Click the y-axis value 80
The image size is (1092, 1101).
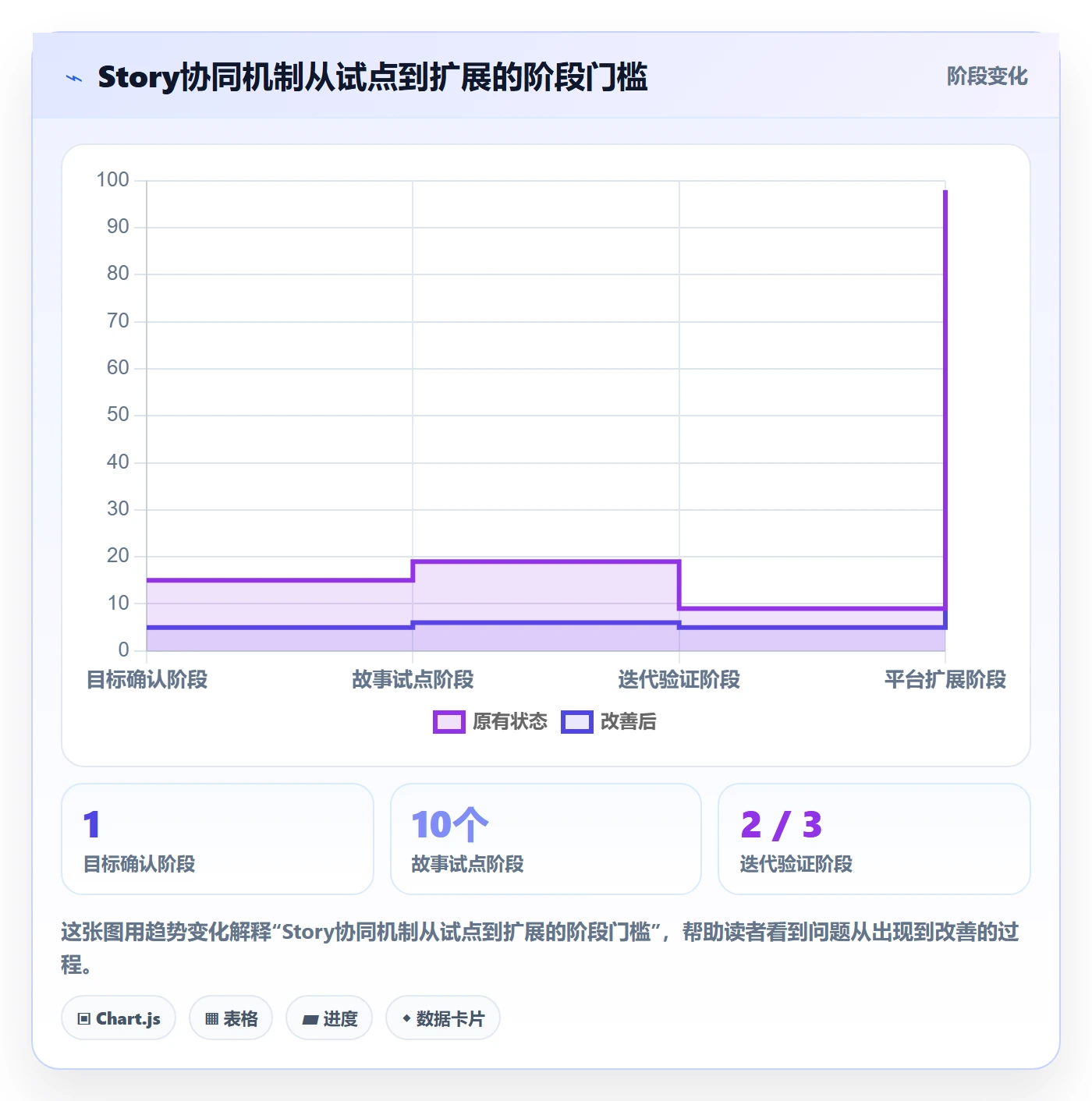pyautogui.click(x=118, y=274)
